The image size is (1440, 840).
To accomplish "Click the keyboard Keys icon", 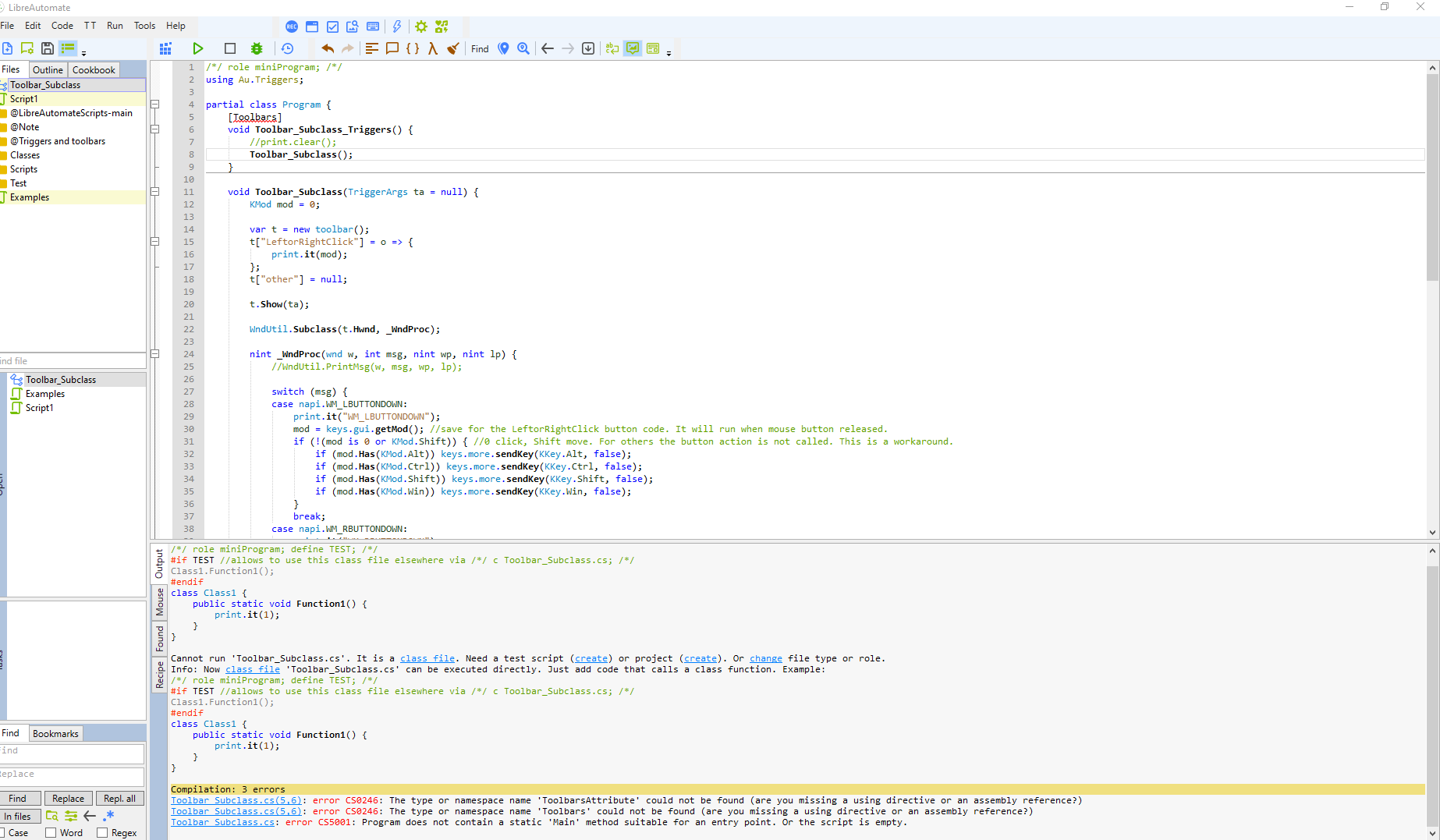I will [x=373, y=27].
